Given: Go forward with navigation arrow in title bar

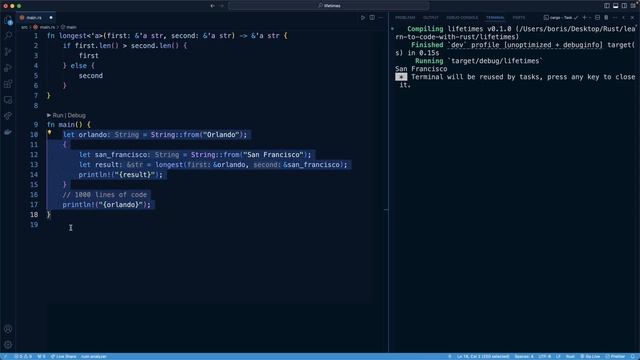Looking at the screenshot, I should pyautogui.click(x=222, y=6).
